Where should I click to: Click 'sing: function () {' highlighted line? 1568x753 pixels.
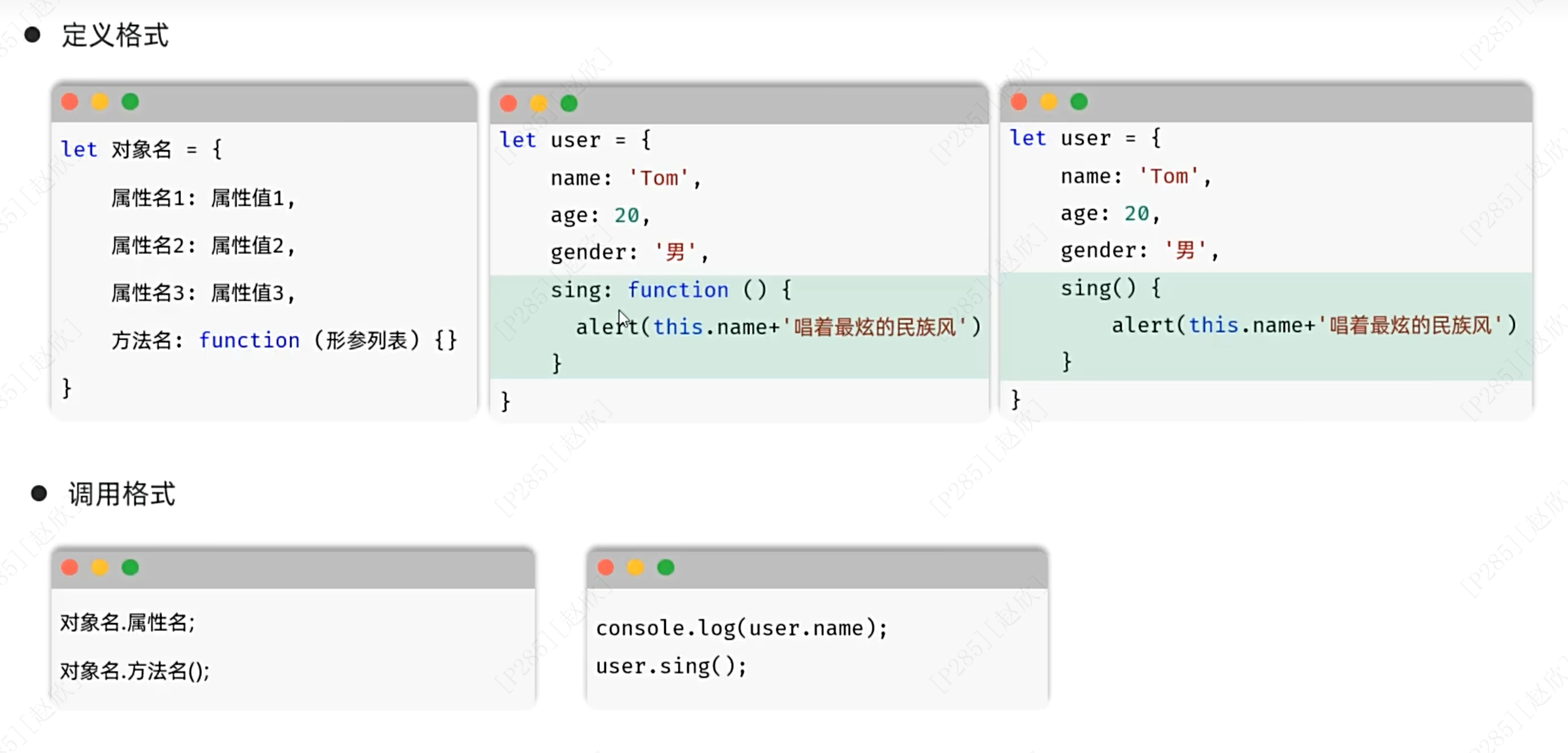coord(670,290)
